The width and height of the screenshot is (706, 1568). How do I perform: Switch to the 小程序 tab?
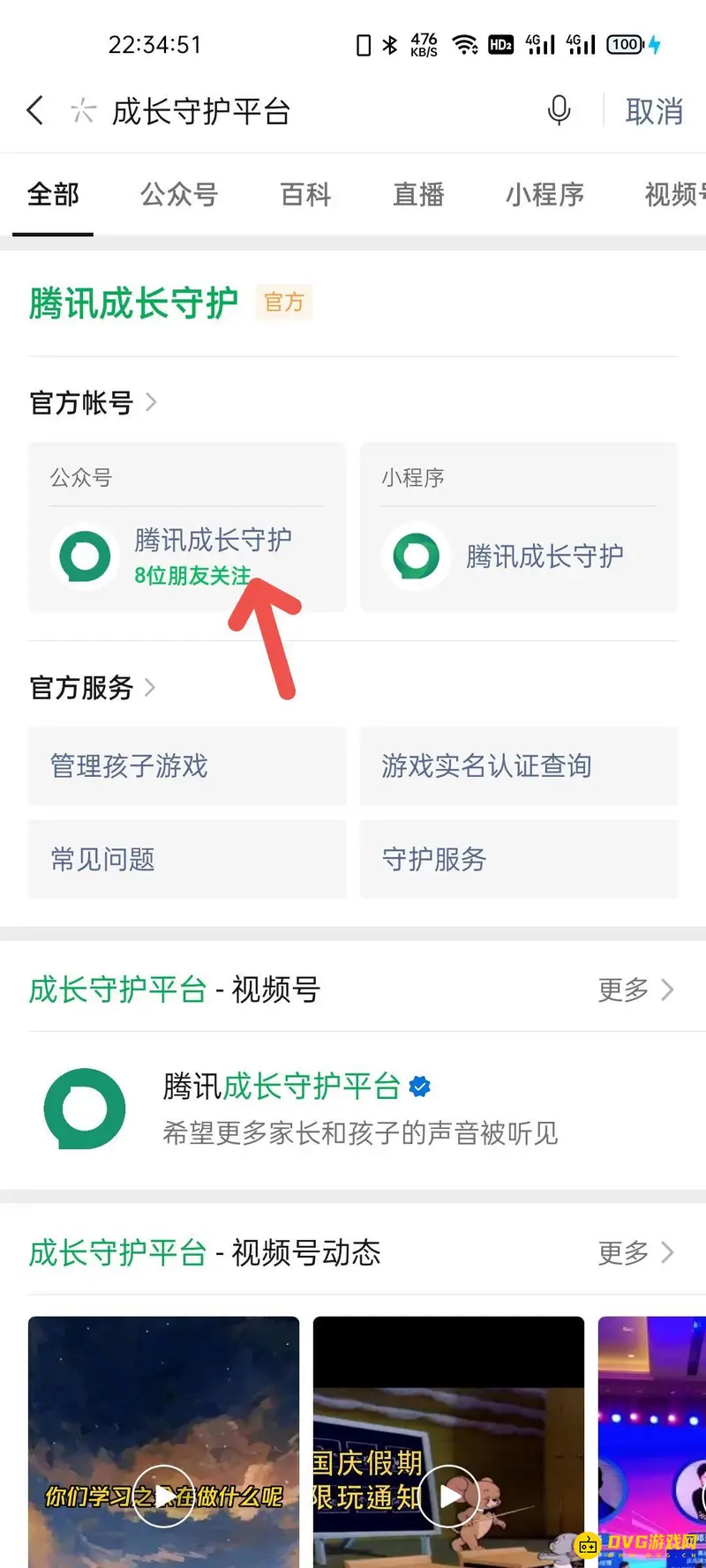pyautogui.click(x=545, y=194)
